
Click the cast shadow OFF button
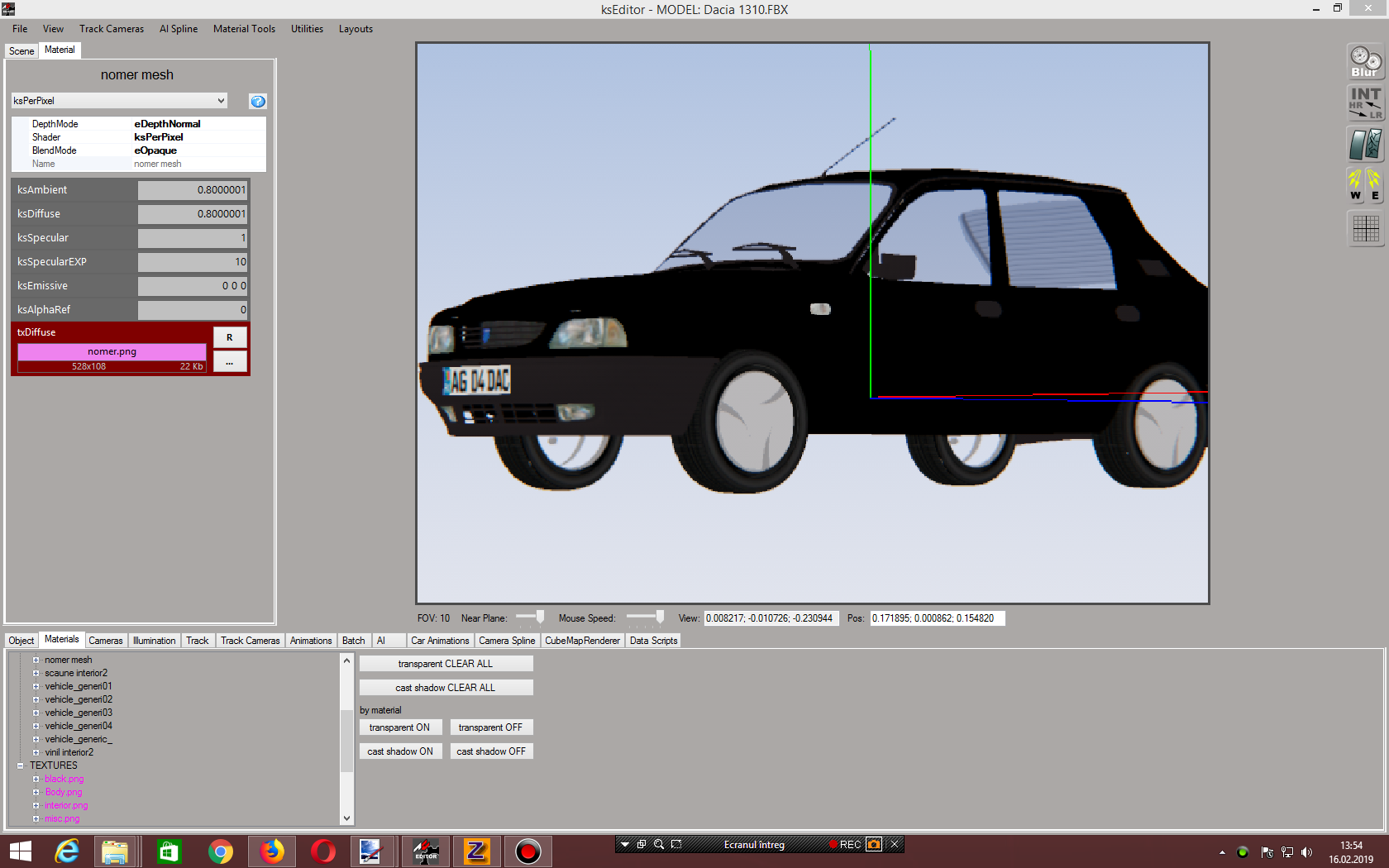point(491,751)
